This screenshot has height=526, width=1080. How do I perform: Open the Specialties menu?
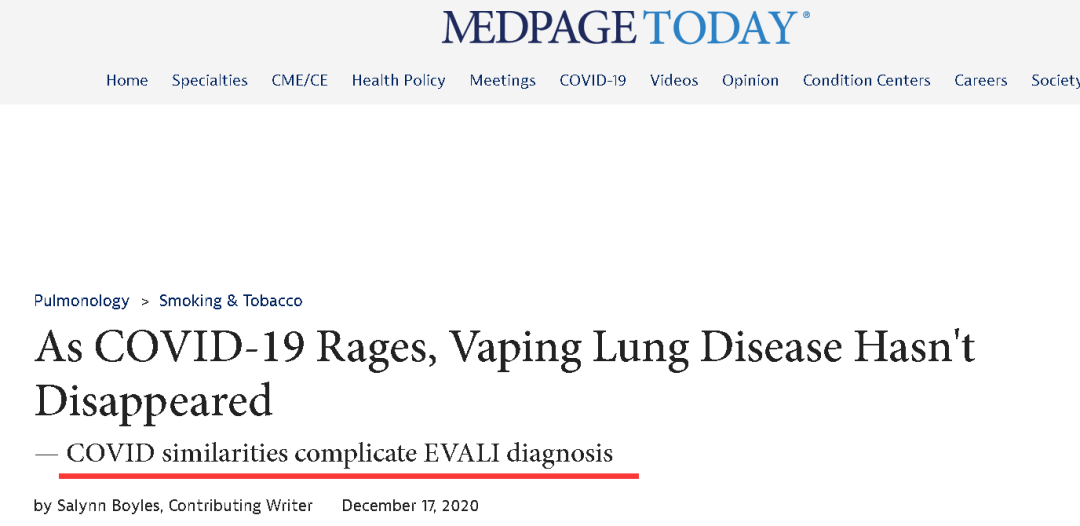pos(210,81)
